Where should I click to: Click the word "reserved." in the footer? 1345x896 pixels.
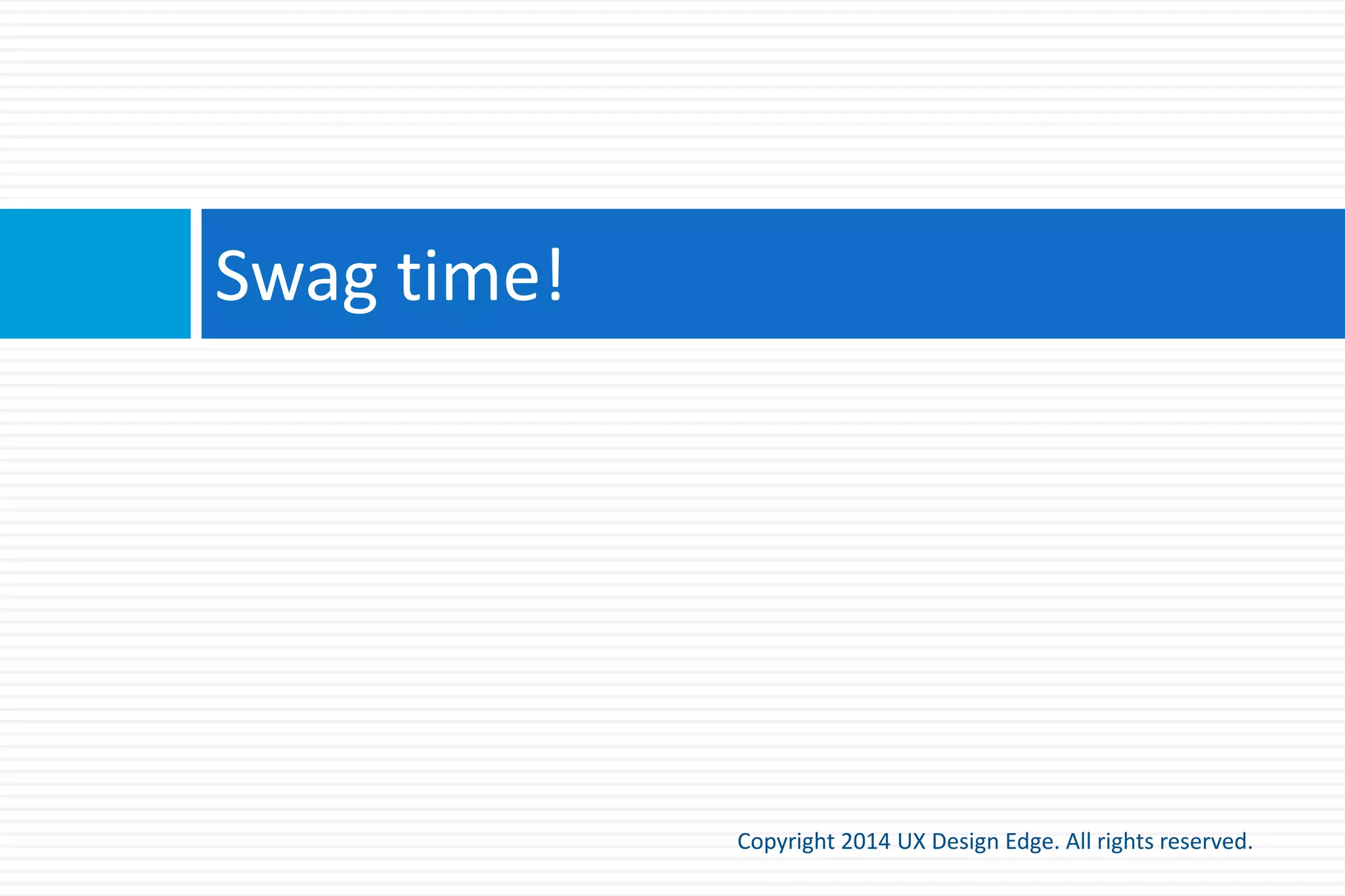coord(1206,842)
